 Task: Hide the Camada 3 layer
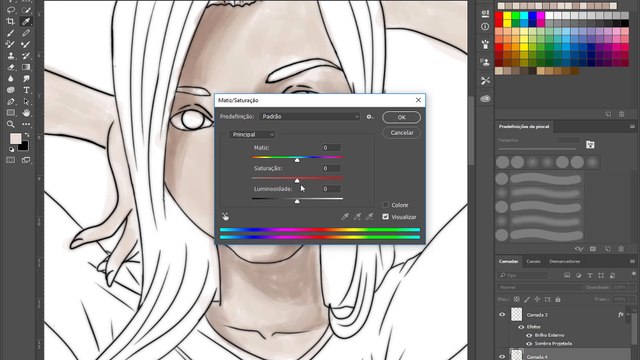pyautogui.click(x=502, y=315)
